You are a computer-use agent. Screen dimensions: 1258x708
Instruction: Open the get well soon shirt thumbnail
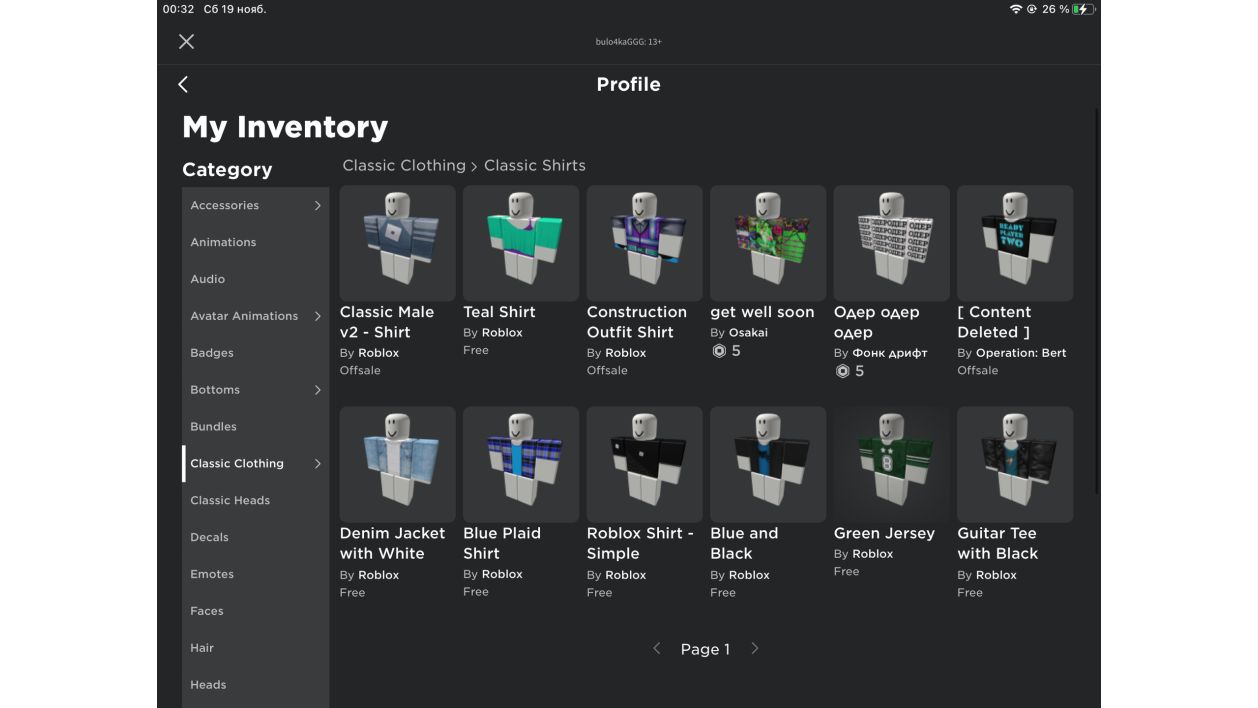768,243
